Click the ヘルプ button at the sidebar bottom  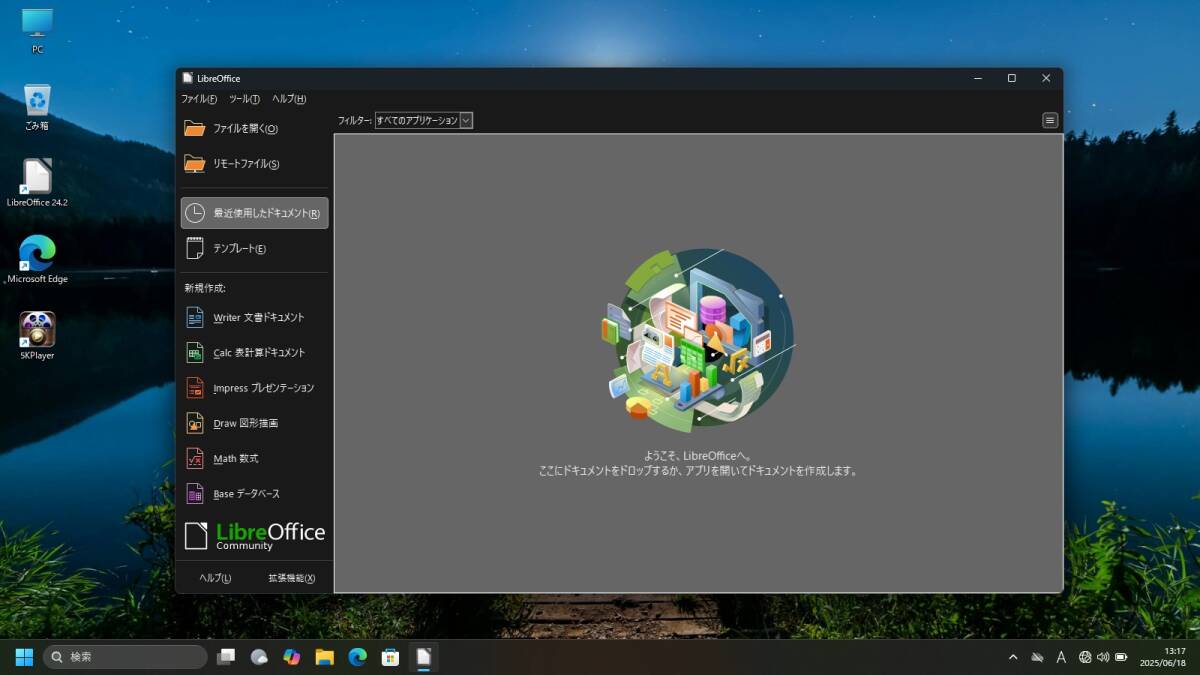(215, 578)
